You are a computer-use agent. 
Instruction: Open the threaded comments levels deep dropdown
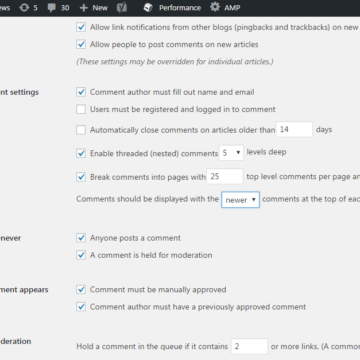231,153
